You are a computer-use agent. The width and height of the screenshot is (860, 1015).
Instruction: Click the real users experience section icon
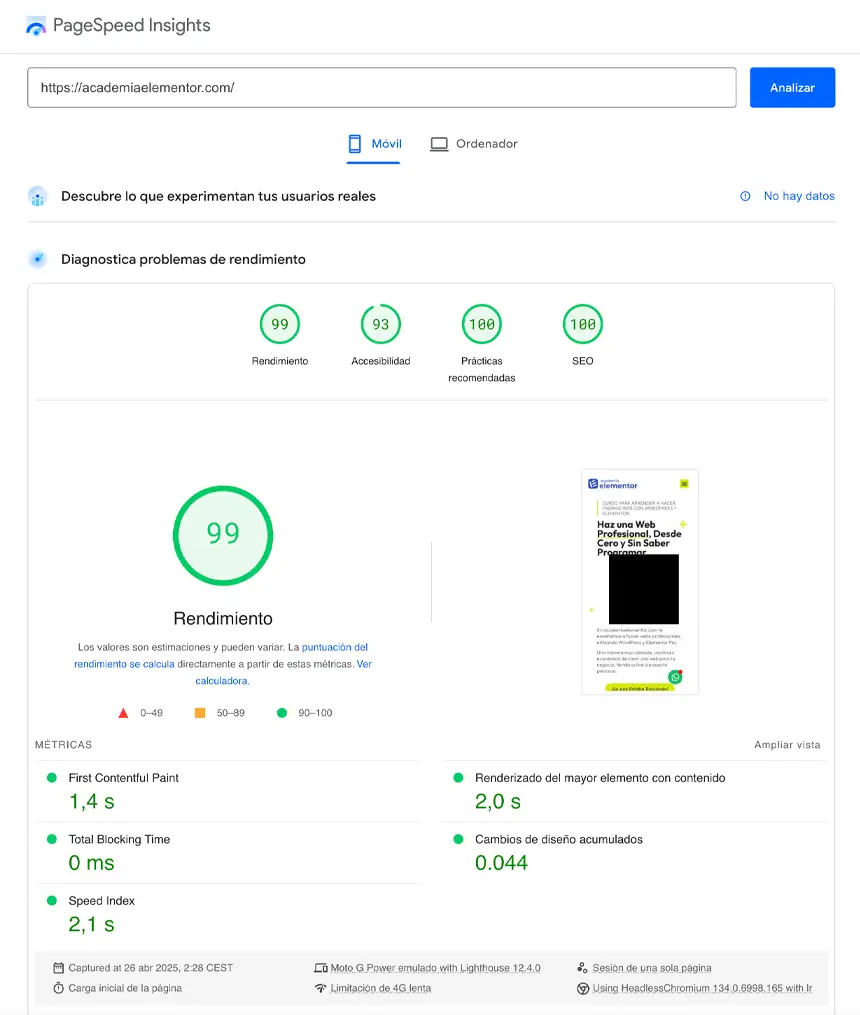point(38,196)
